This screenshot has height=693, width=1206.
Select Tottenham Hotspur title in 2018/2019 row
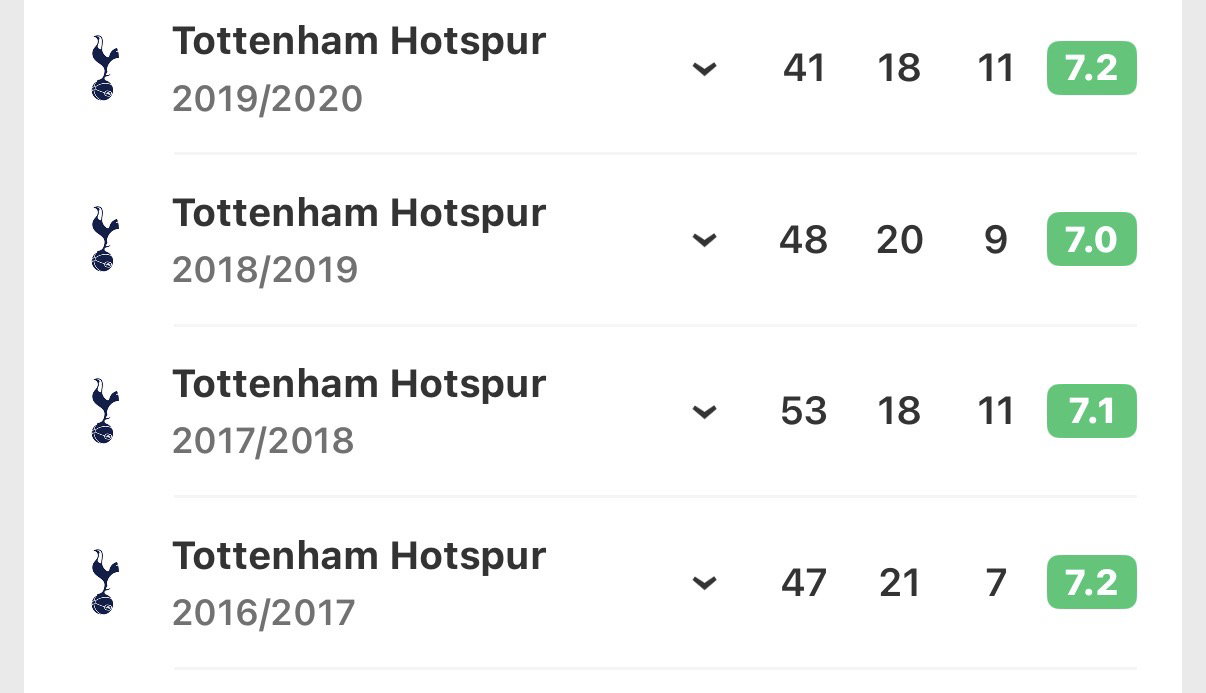(x=359, y=213)
